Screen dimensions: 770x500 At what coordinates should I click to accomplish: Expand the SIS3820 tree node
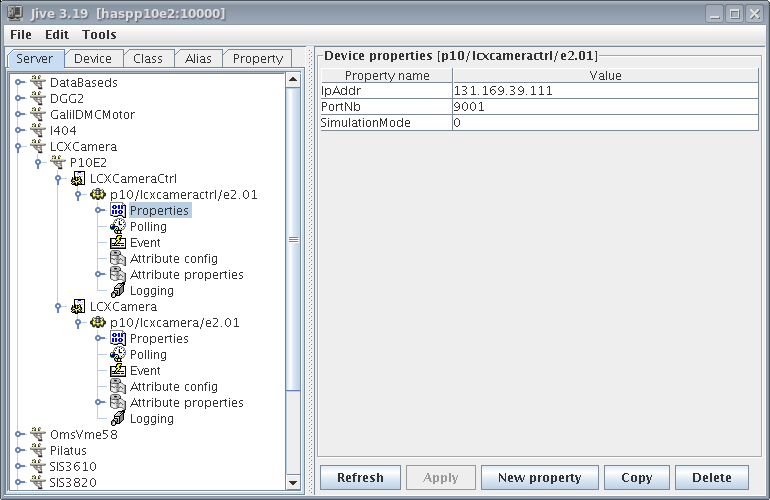click(x=19, y=482)
